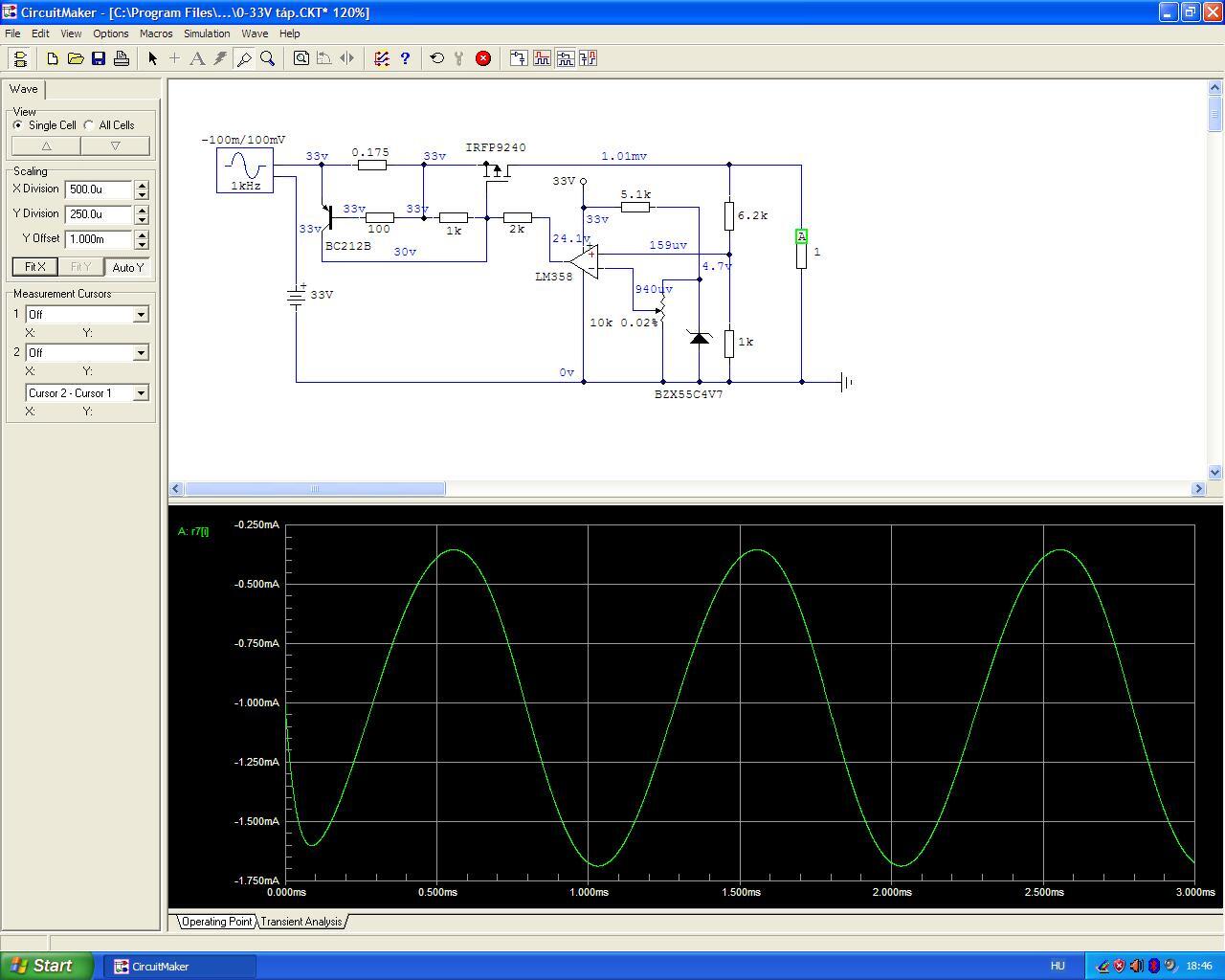Screen dimensions: 1225x980
Task: Open the Measurement Cursor 2 dropdown
Action: tap(141, 353)
